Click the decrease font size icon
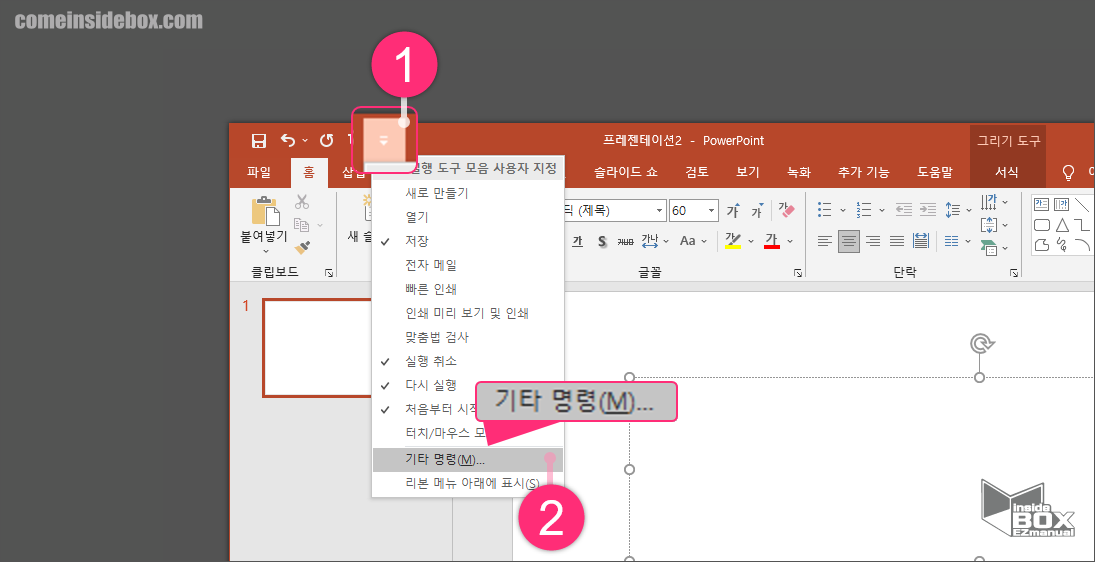This screenshot has width=1095, height=562. [x=757, y=210]
